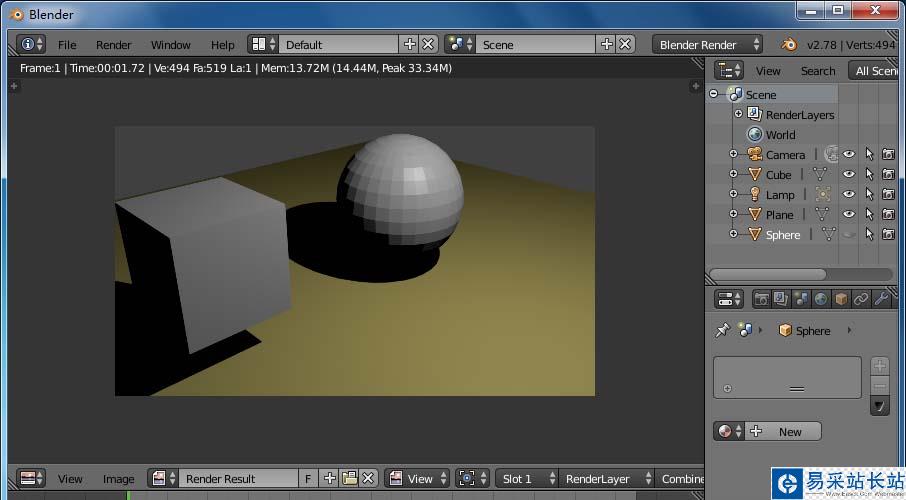Toggle Plane renderability using its camera icon

[x=888, y=215]
